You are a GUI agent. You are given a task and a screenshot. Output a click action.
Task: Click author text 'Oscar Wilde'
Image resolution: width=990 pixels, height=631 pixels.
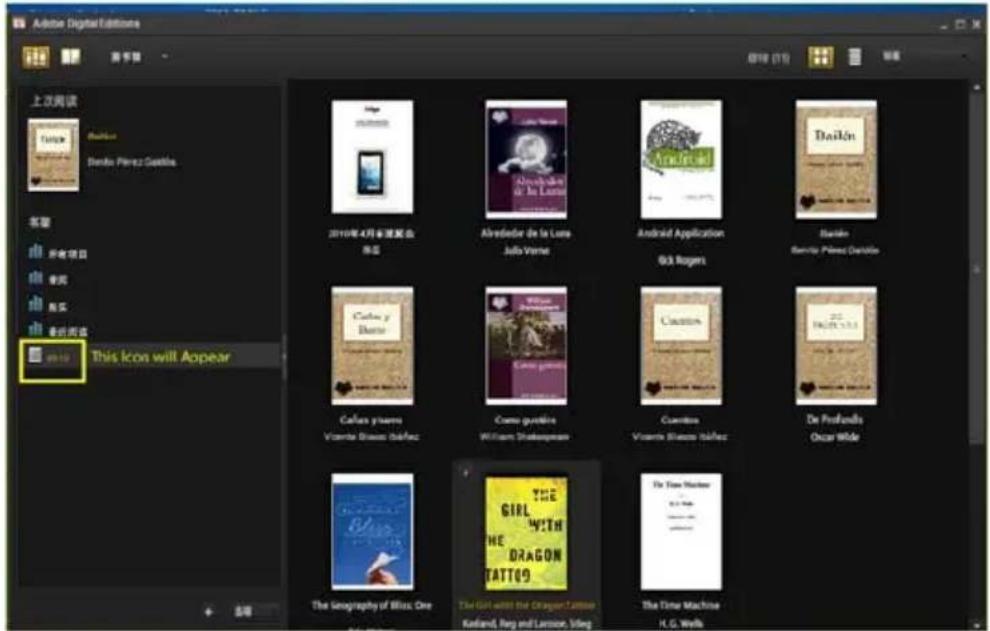(x=835, y=437)
